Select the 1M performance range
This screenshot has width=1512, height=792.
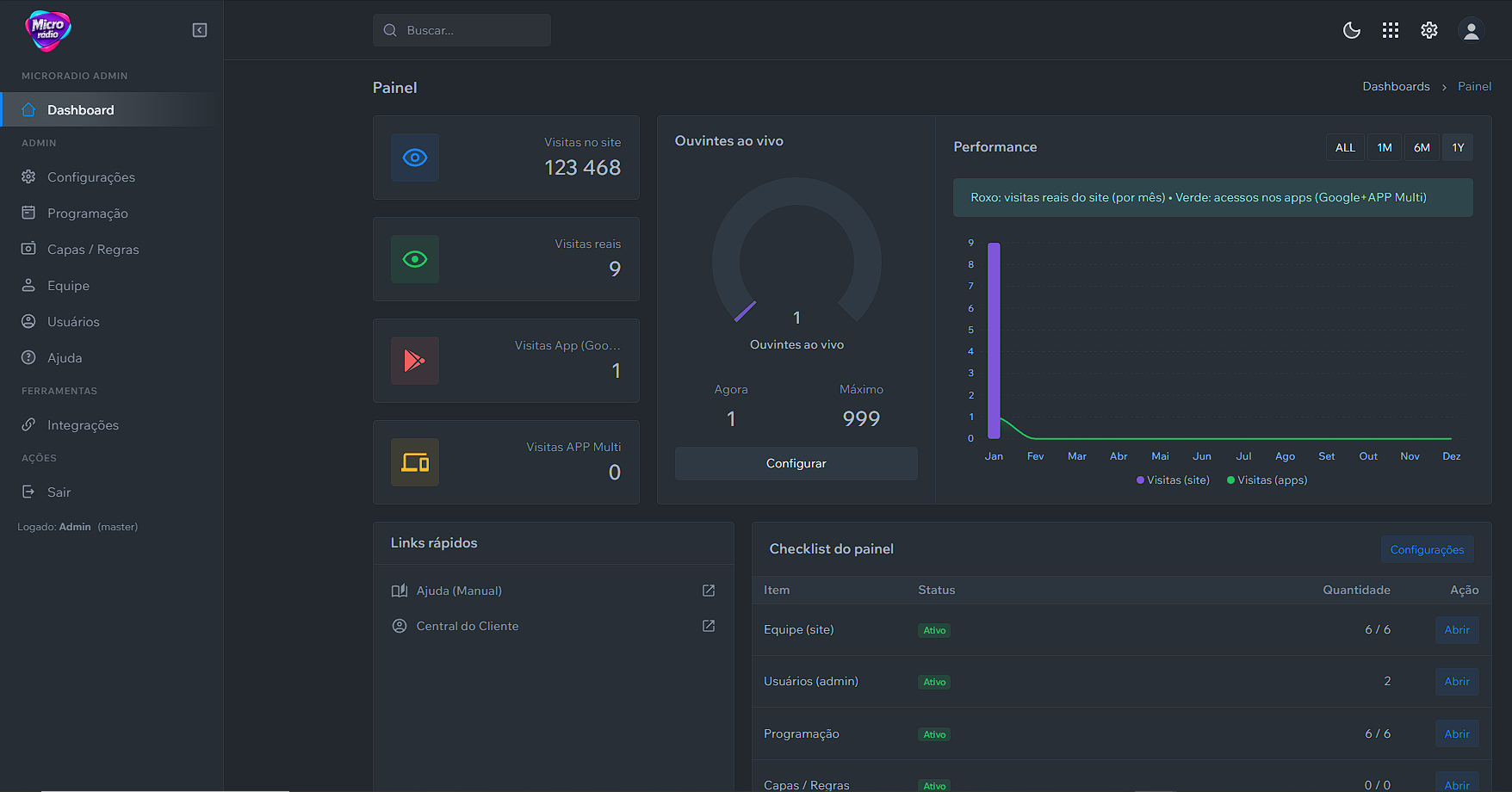[1385, 147]
